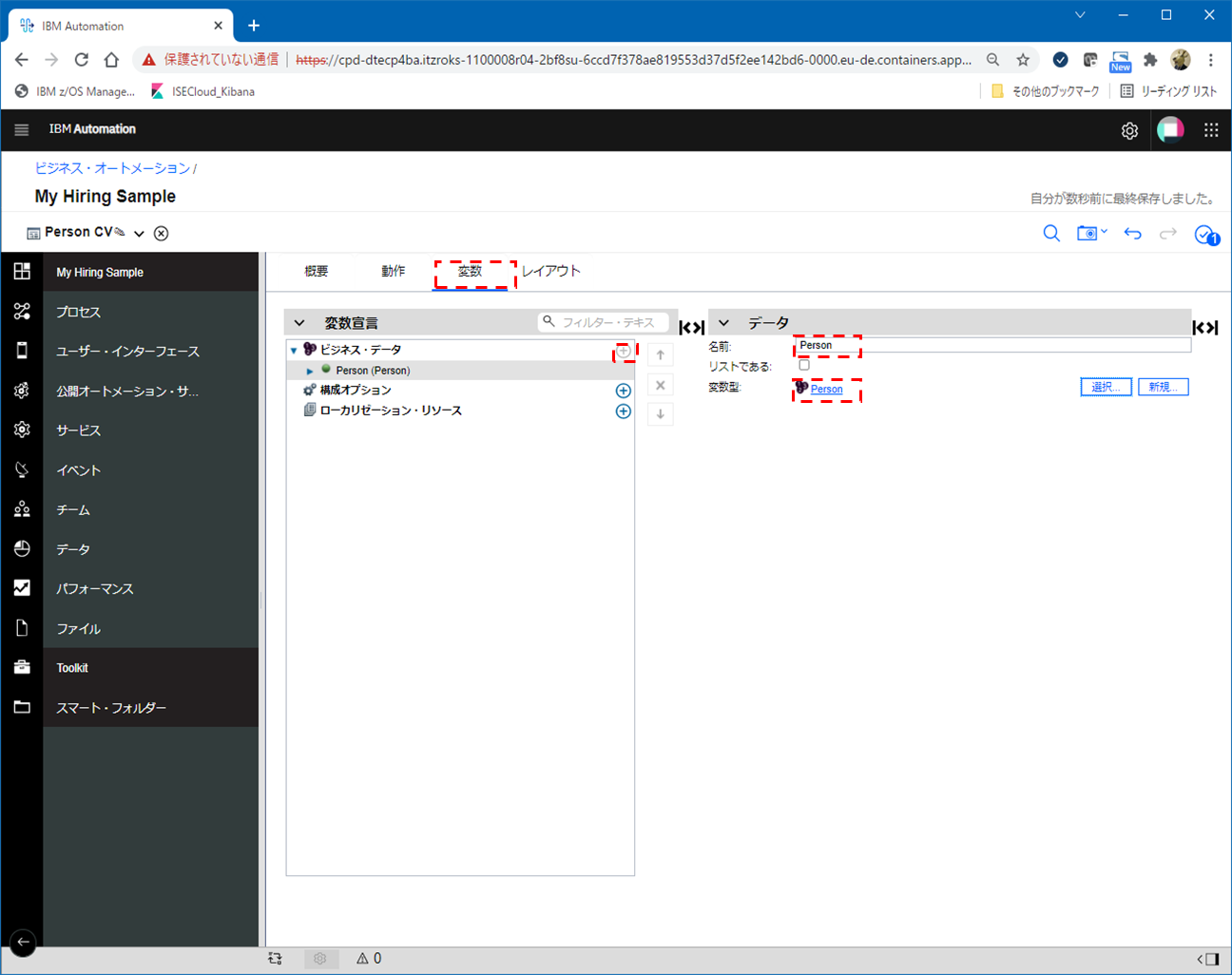Open the ISECloud_Kibana bookmark
1232x975 pixels.
[x=203, y=91]
